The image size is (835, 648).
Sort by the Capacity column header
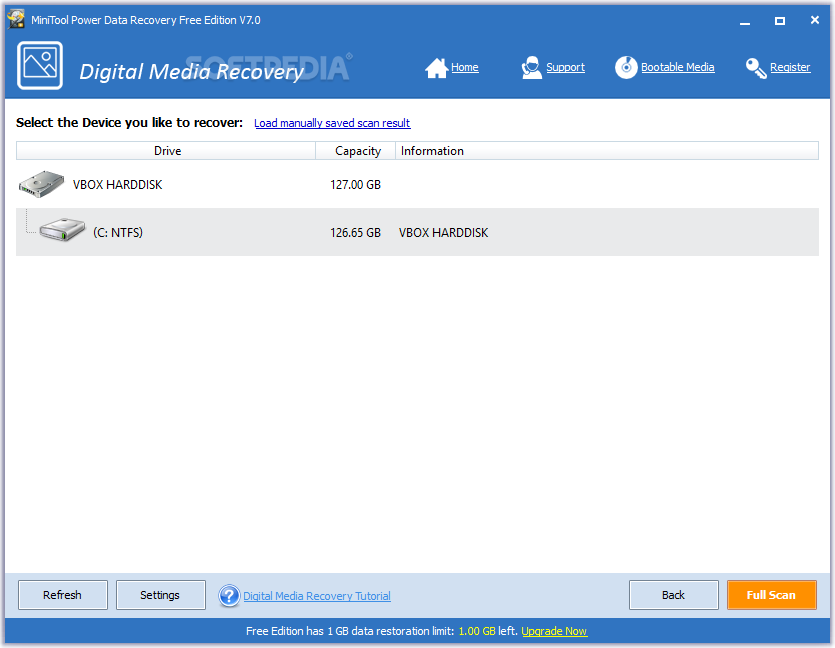[356, 151]
